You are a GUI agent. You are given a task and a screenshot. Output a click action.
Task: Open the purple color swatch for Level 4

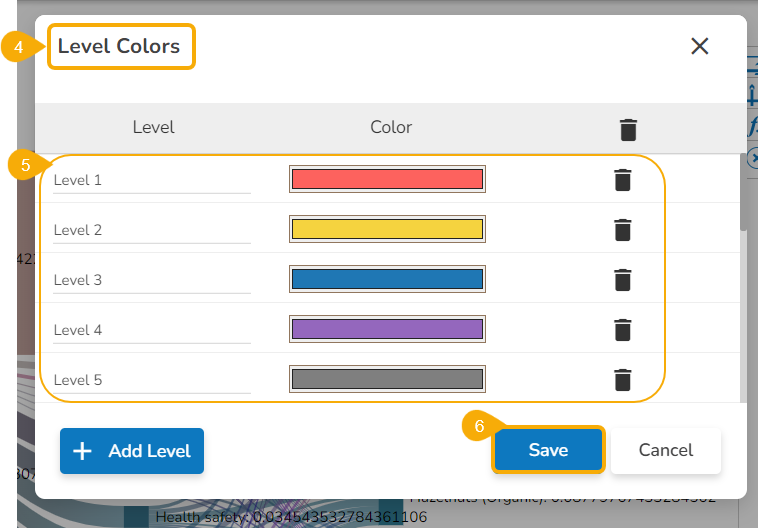(387, 329)
